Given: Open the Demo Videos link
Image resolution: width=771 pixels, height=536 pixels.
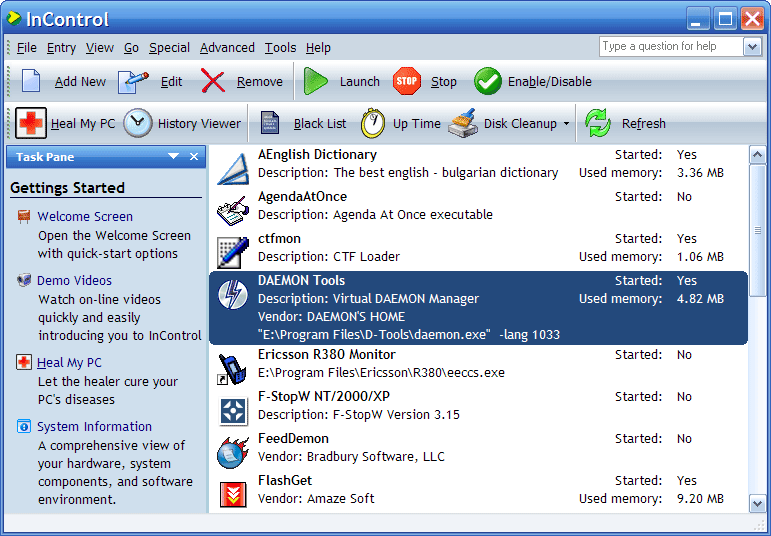Looking at the screenshot, I should 74,280.
